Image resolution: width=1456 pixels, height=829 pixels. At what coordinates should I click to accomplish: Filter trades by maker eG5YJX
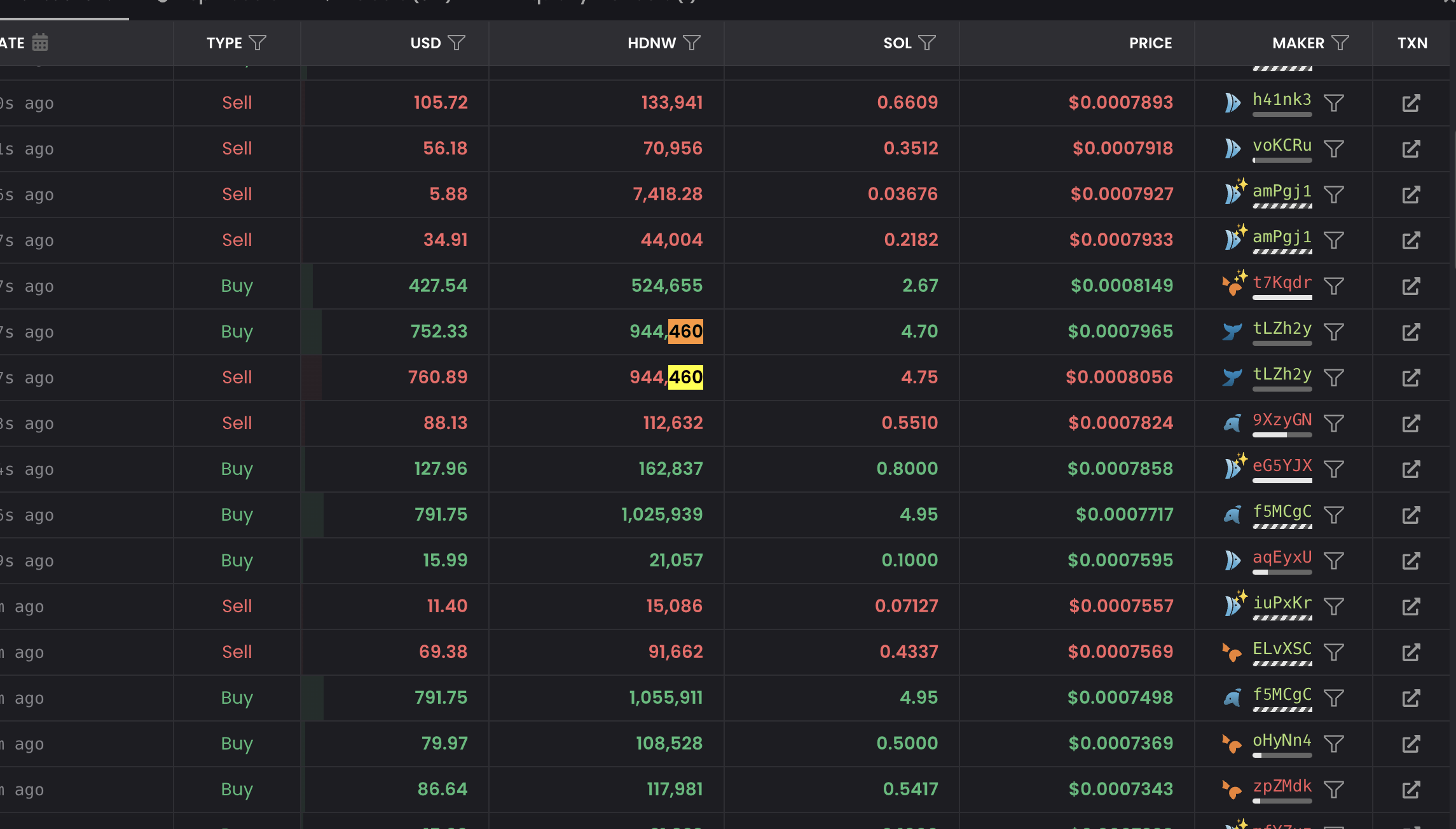coord(1334,469)
